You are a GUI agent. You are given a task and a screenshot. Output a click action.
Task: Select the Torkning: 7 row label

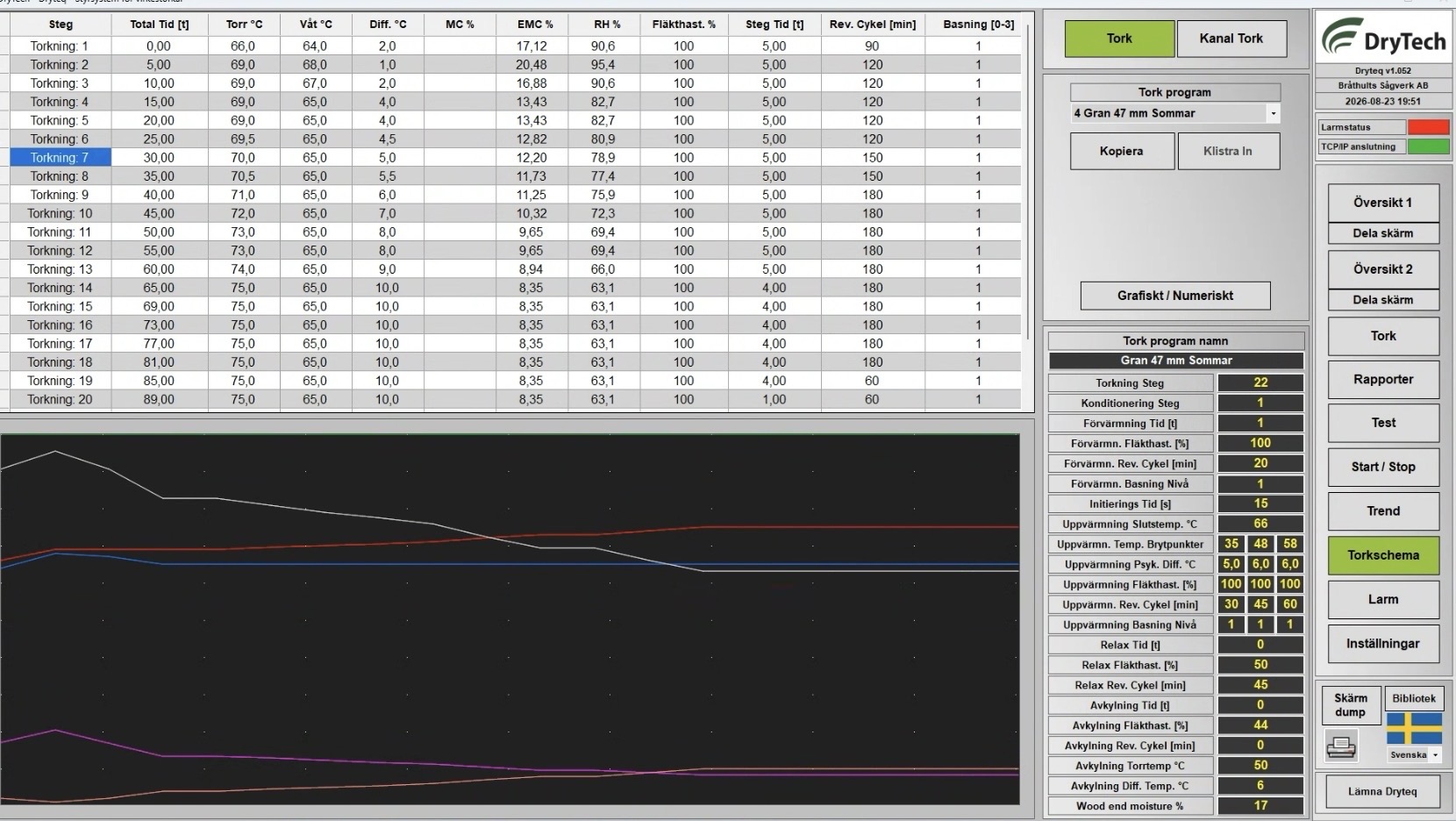click(60, 158)
